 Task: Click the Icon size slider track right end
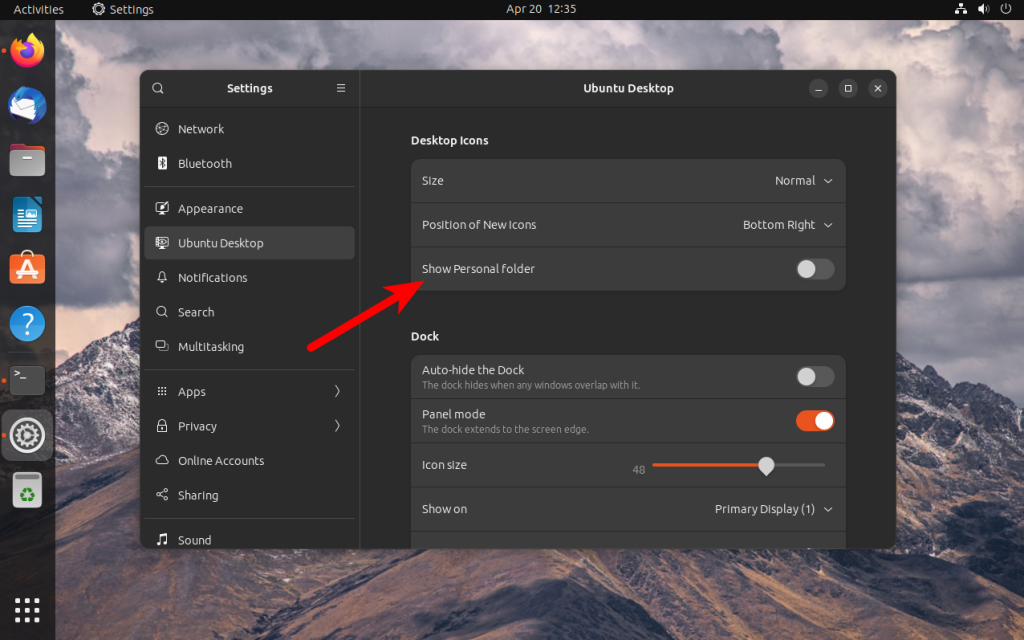pos(822,465)
